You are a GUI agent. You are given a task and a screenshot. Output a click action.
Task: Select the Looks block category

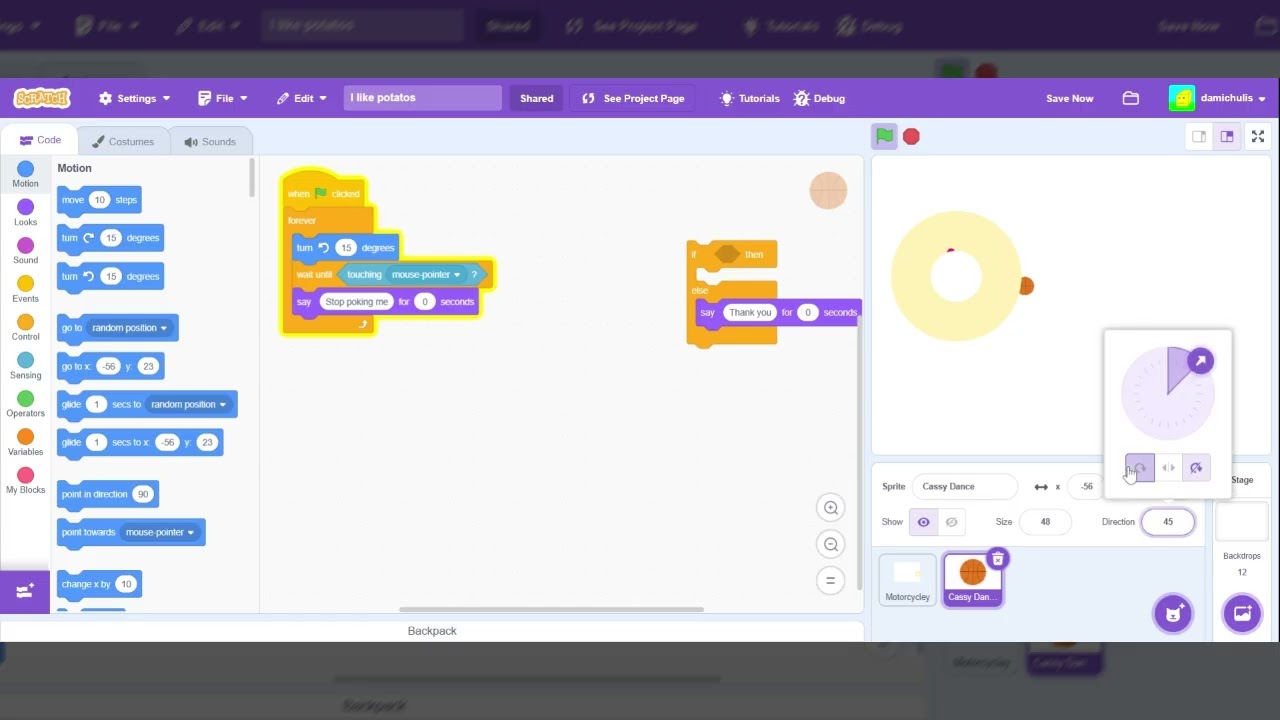[25, 213]
